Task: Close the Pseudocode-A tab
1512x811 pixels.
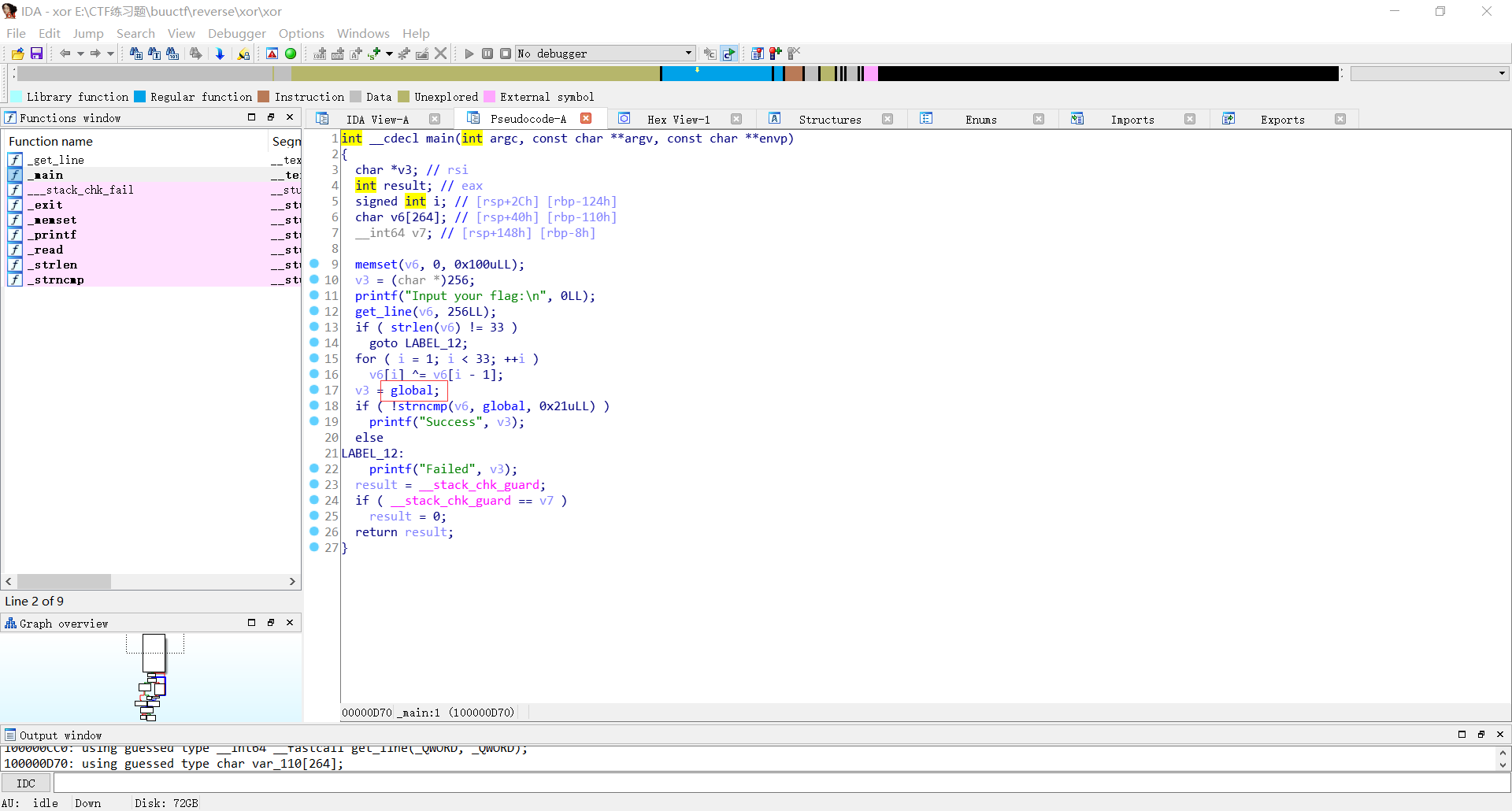Action: coord(586,118)
